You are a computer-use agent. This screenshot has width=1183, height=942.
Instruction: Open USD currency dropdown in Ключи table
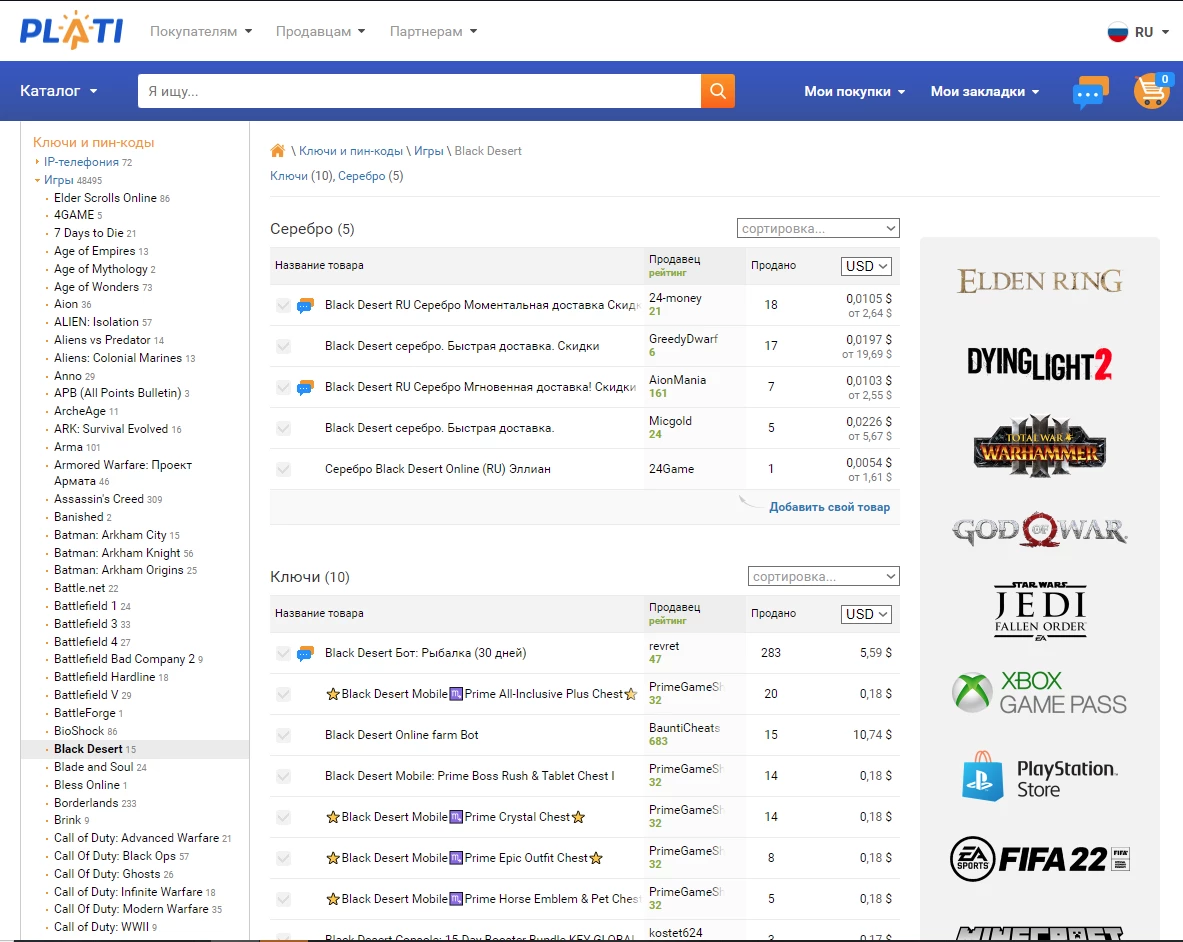point(866,614)
